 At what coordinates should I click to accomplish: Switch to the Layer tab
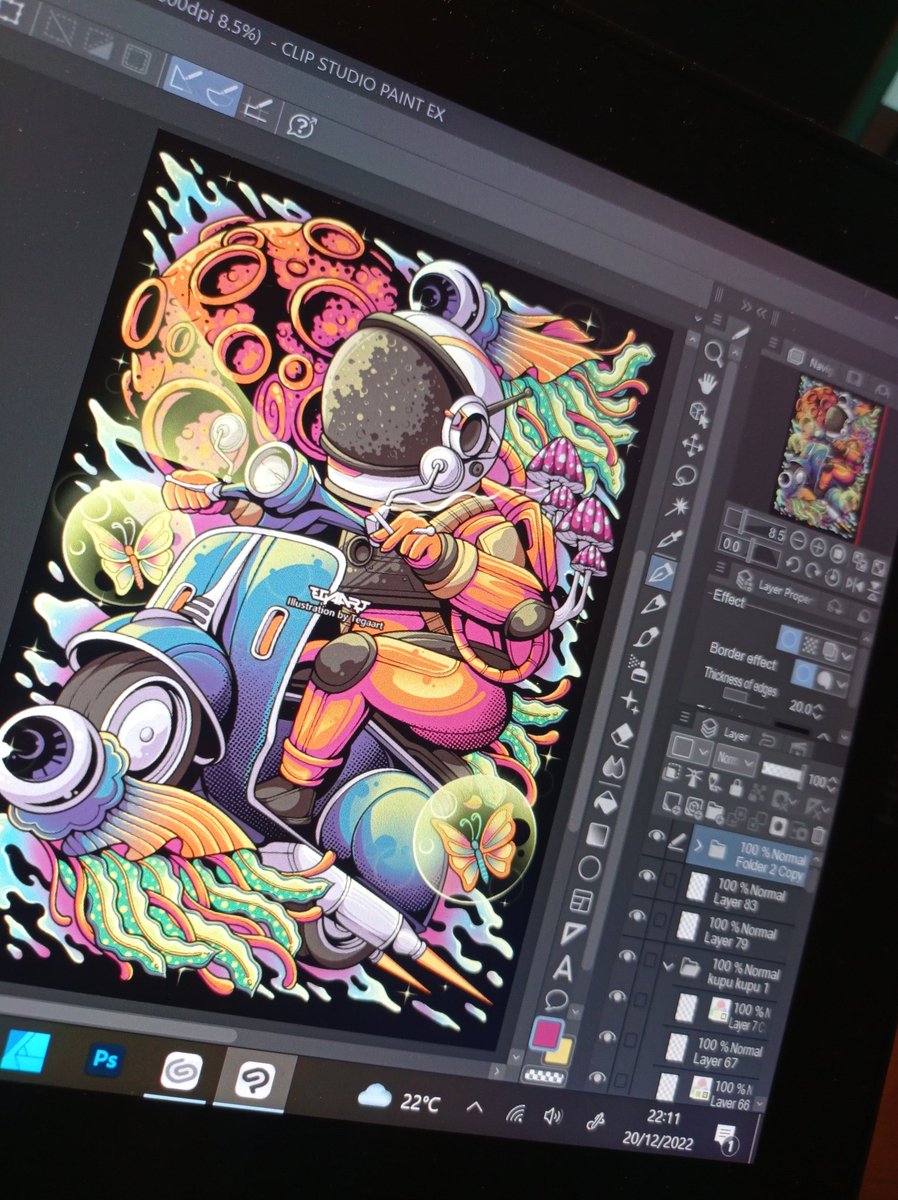[x=726, y=731]
